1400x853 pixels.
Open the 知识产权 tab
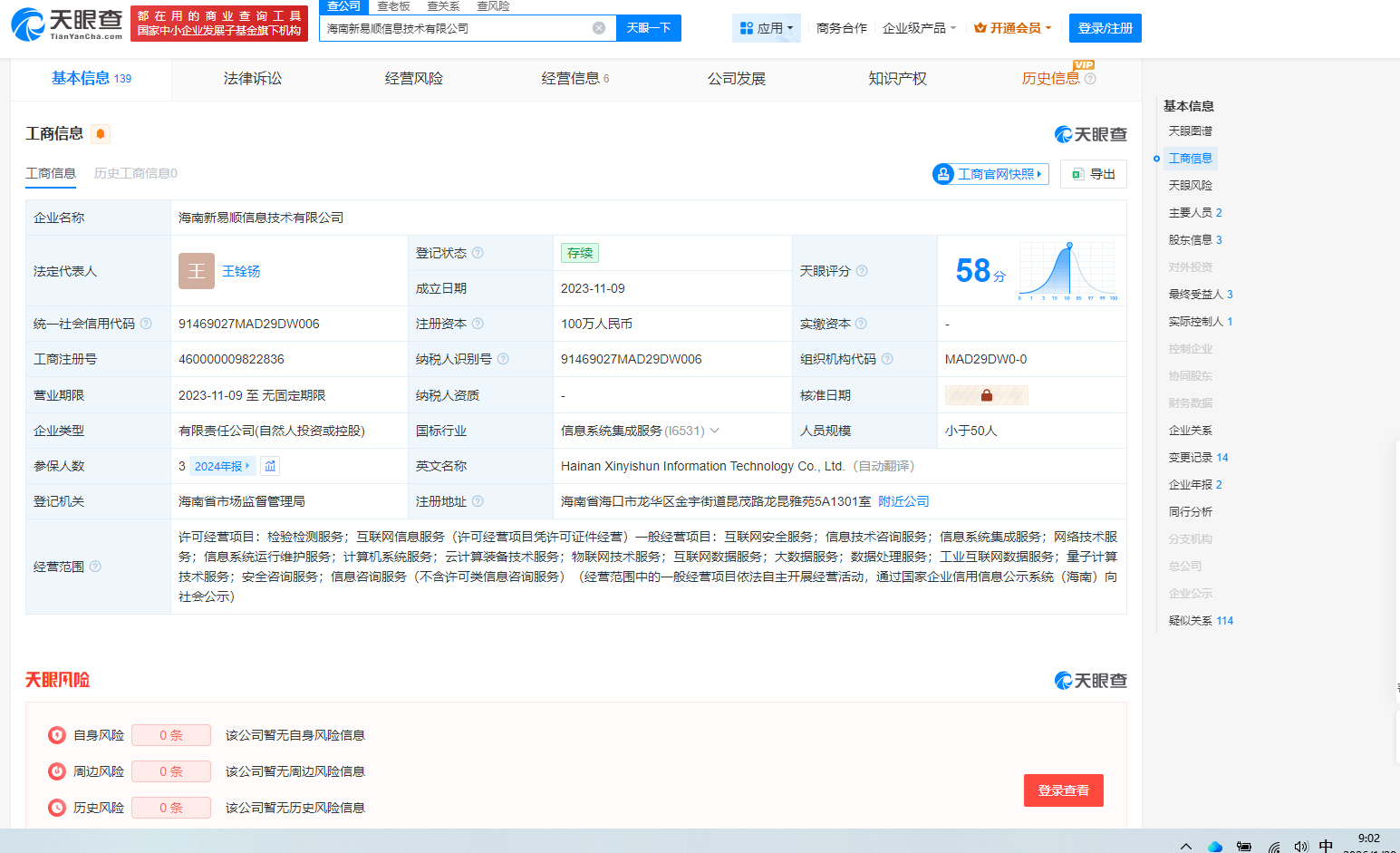(x=897, y=79)
